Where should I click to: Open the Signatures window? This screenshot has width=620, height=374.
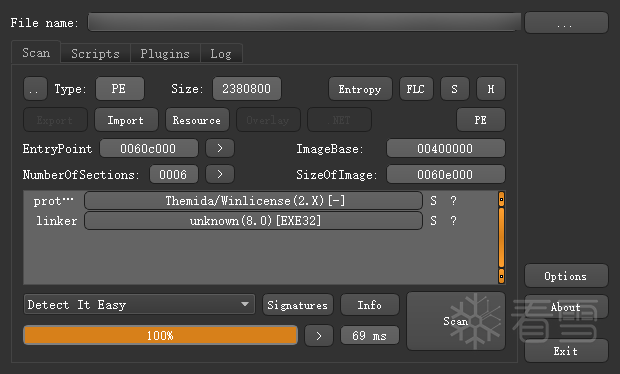[298, 305]
